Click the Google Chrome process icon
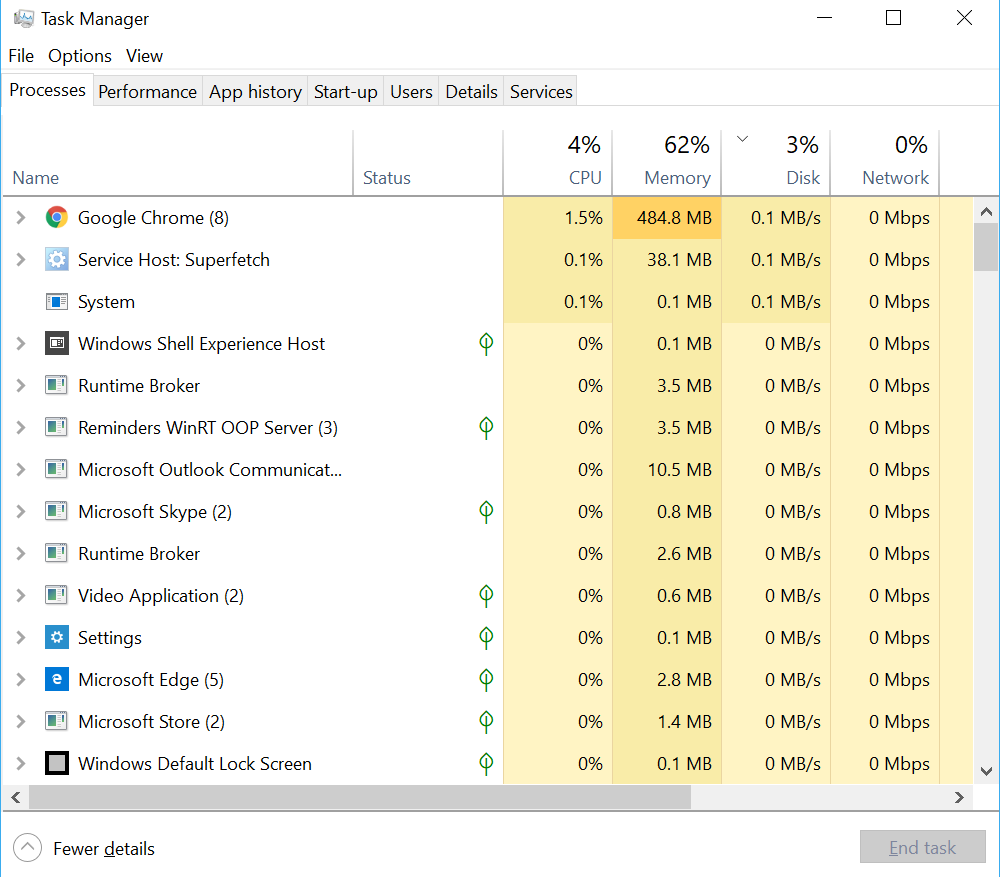Image resolution: width=1000 pixels, height=877 pixels. 56,217
